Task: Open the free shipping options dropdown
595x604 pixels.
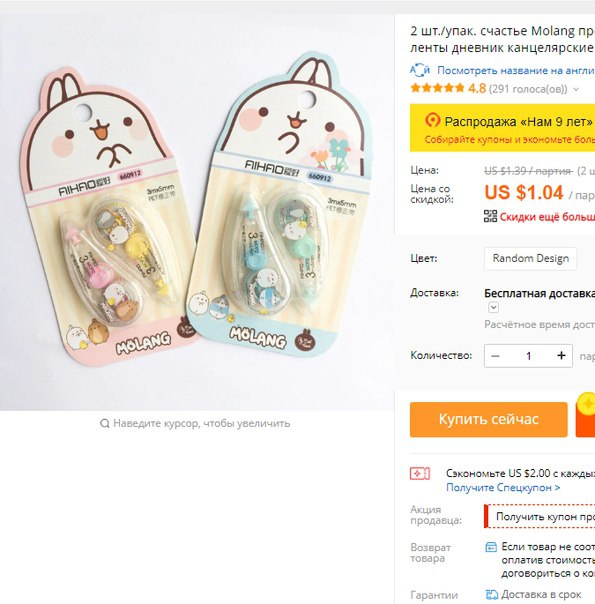Action: [x=493, y=307]
